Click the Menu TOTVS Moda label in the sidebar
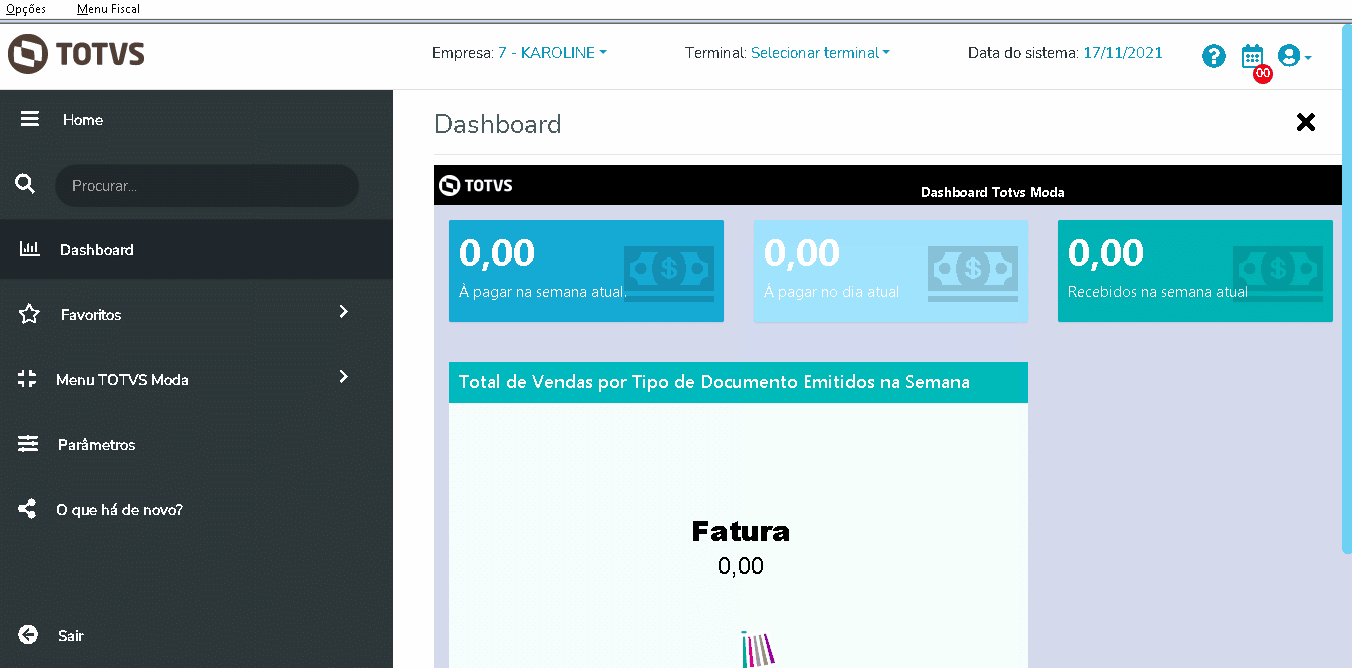1352x668 pixels. pos(122,380)
